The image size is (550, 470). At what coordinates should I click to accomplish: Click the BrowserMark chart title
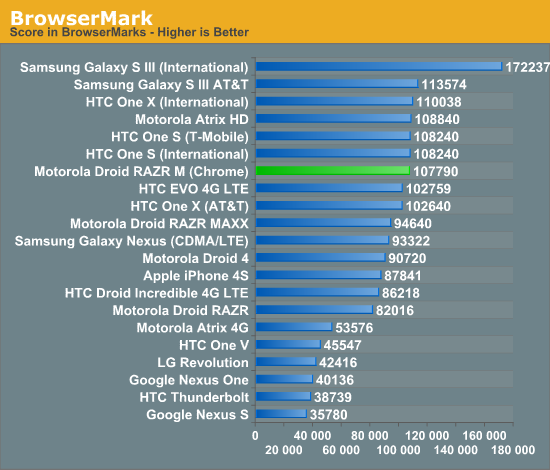tap(81, 18)
